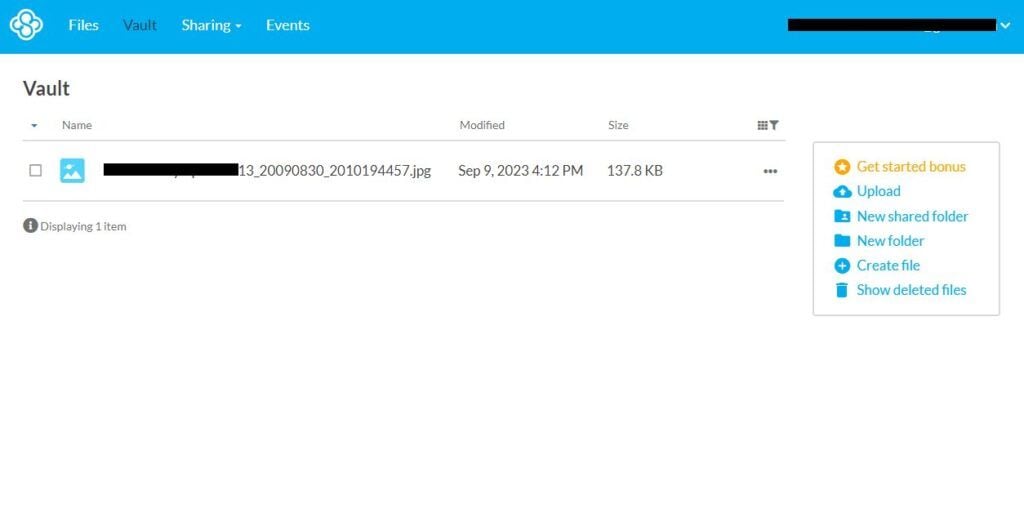
Task: Click the Create file plus icon
Action: point(842,266)
